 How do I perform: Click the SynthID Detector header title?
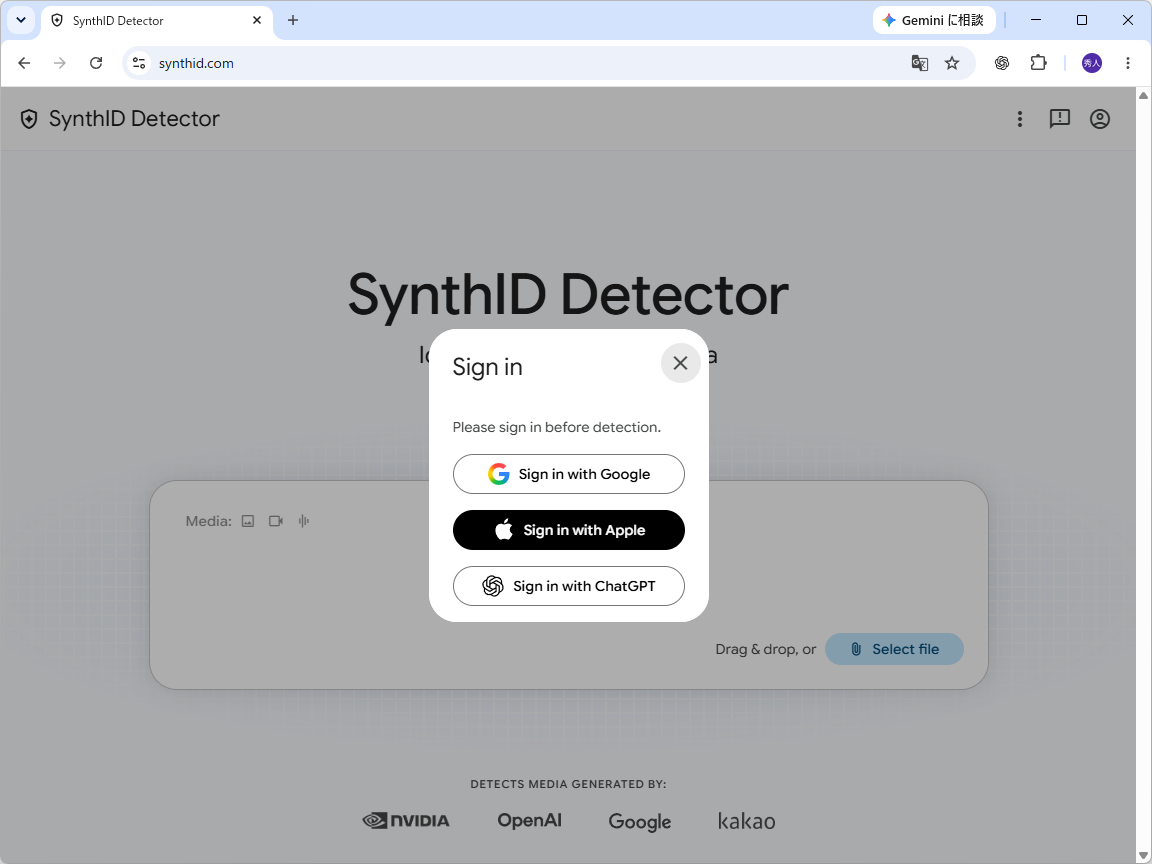pyautogui.click(x=134, y=118)
